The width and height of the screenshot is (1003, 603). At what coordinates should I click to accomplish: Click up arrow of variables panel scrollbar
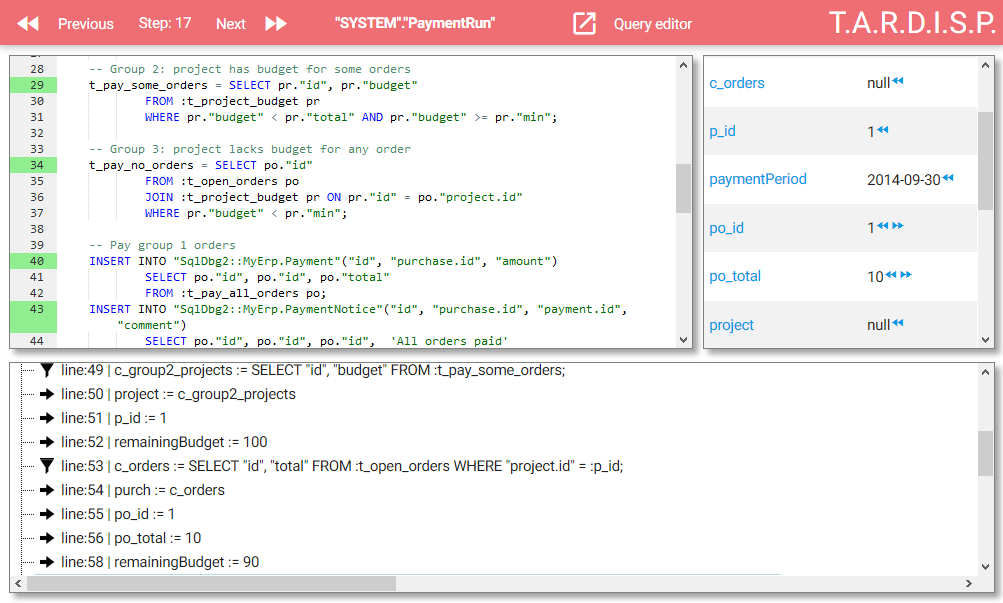985,65
